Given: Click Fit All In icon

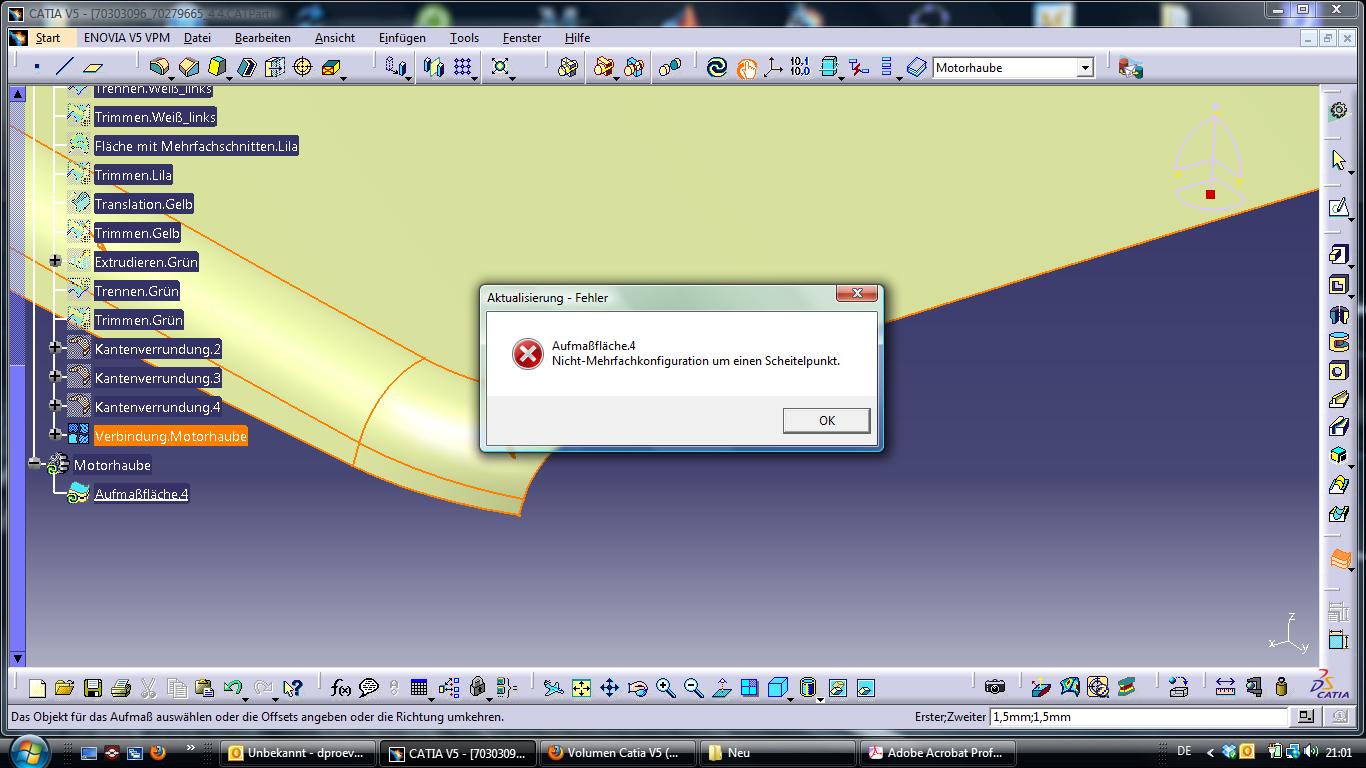Looking at the screenshot, I should click(581, 688).
